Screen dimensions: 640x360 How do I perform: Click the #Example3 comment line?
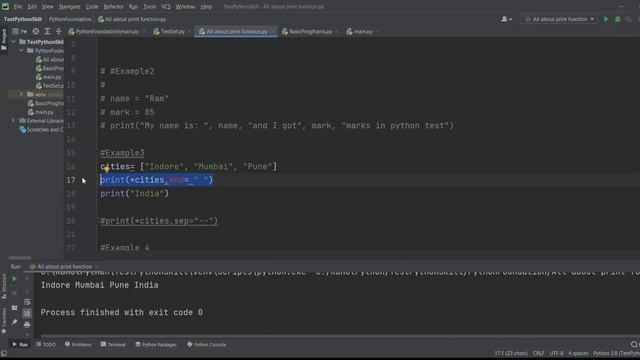tap(122, 153)
